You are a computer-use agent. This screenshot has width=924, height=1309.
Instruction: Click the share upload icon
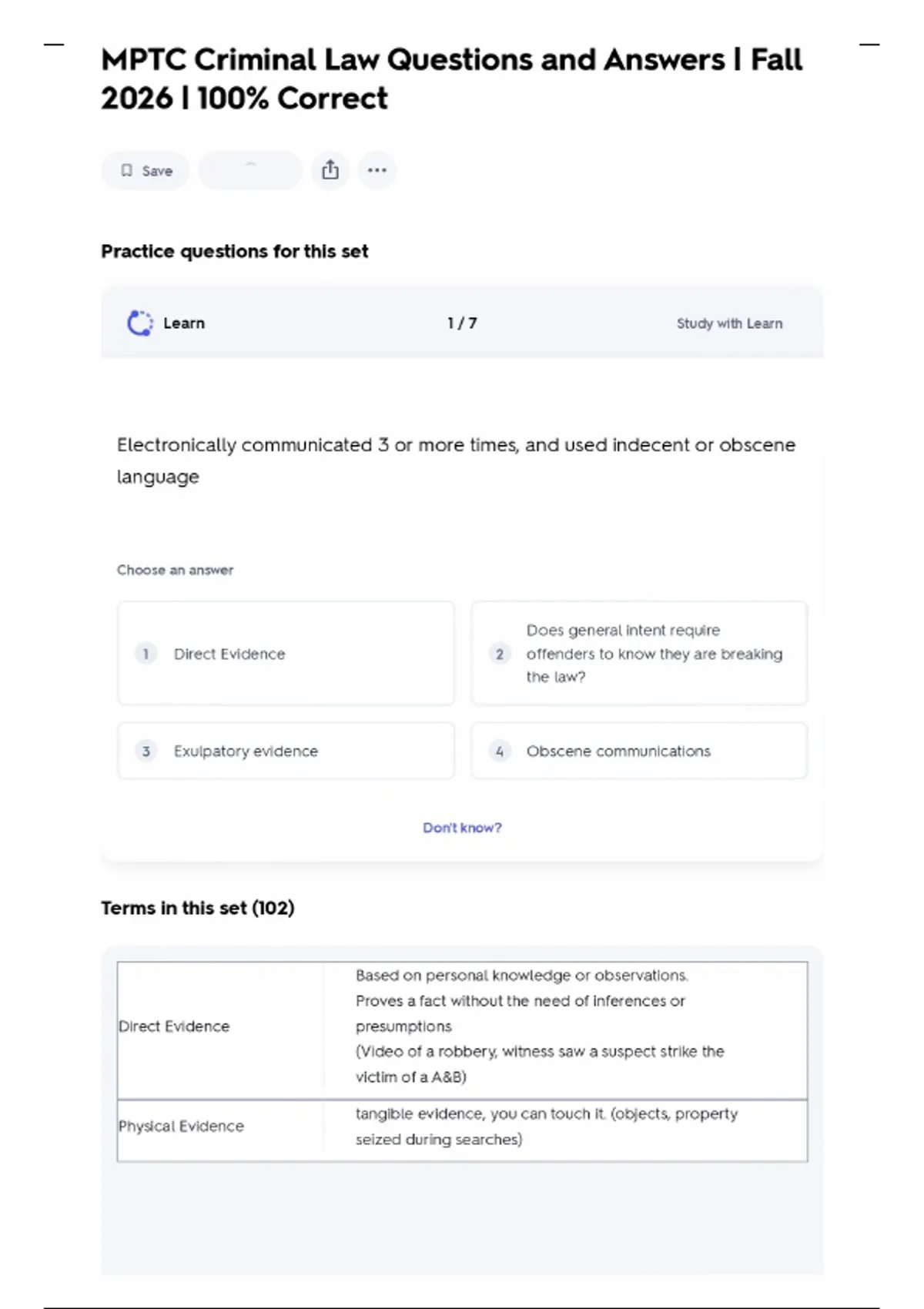pyautogui.click(x=330, y=170)
